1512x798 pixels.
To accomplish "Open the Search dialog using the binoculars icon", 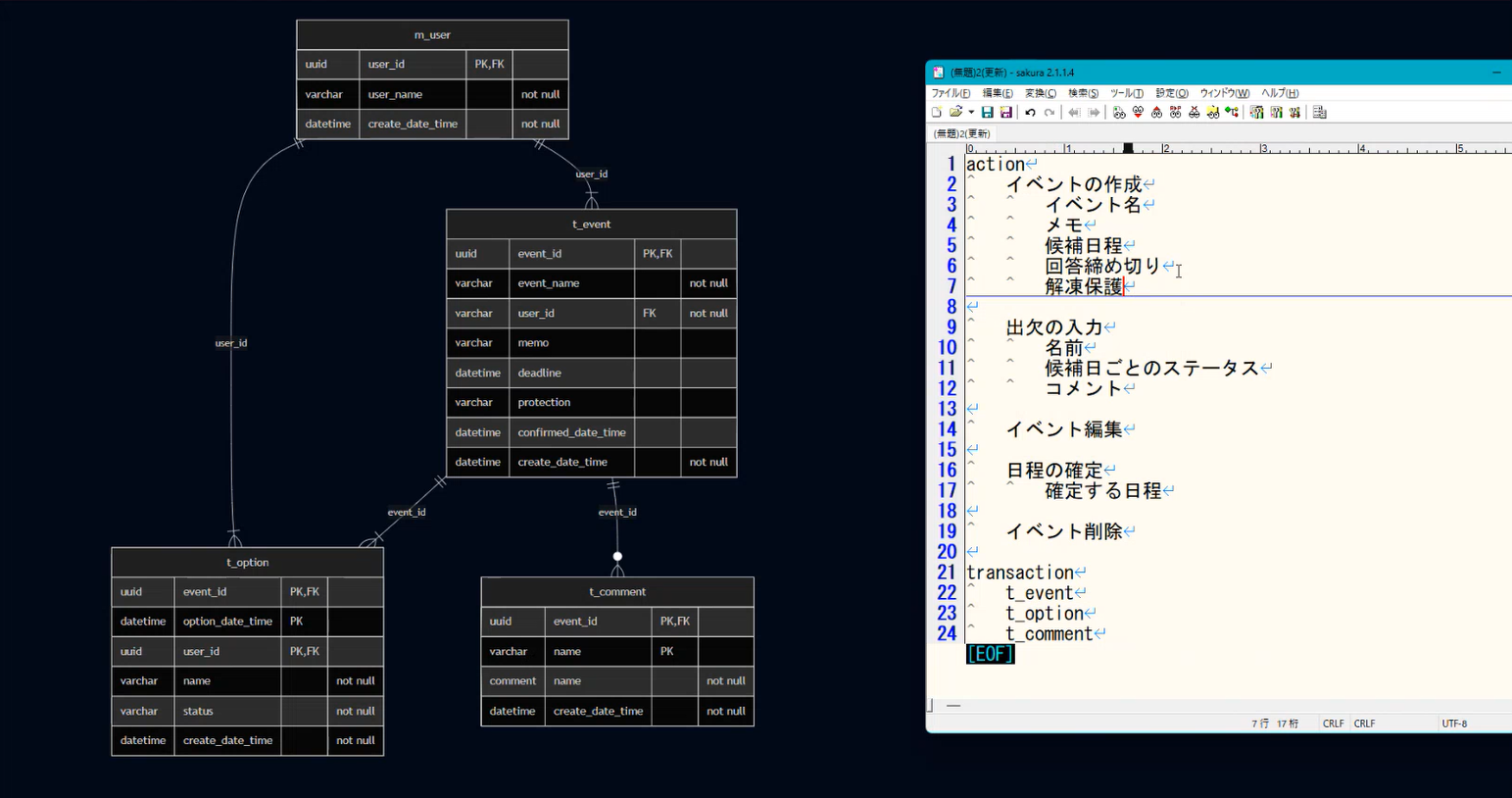I will click(1119, 113).
